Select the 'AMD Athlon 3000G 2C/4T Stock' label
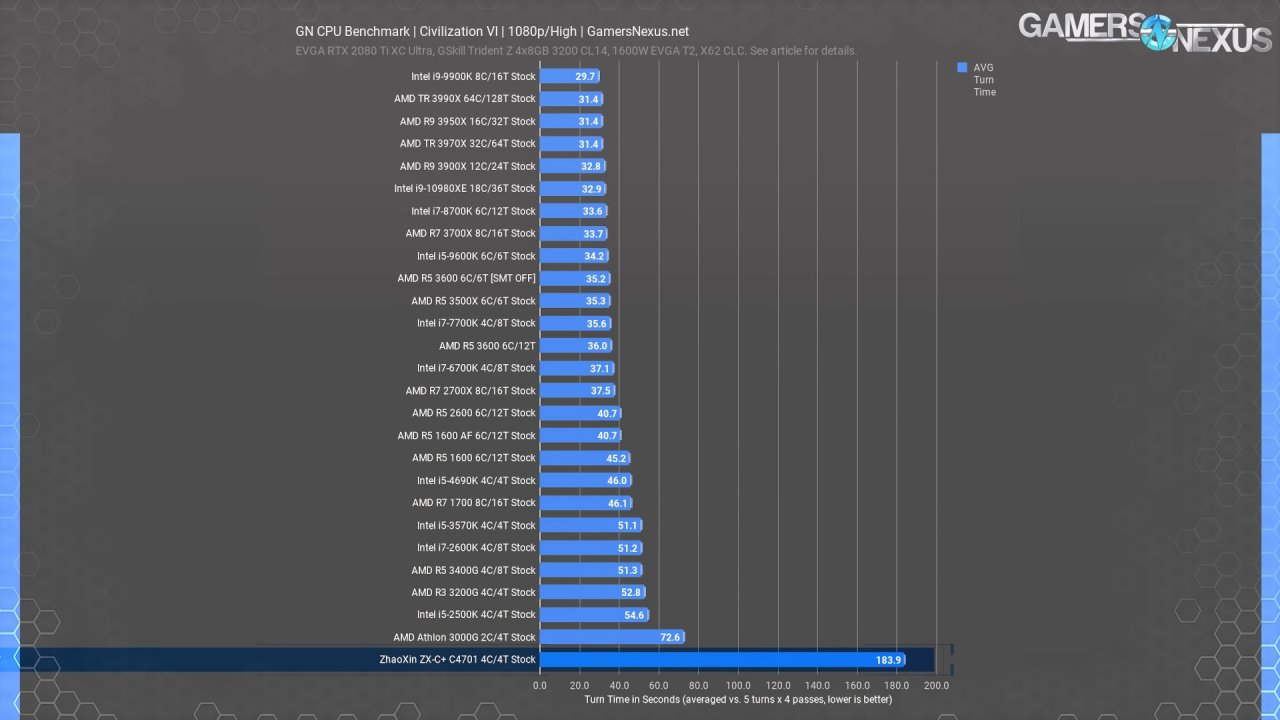The height and width of the screenshot is (720, 1280). point(465,637)
